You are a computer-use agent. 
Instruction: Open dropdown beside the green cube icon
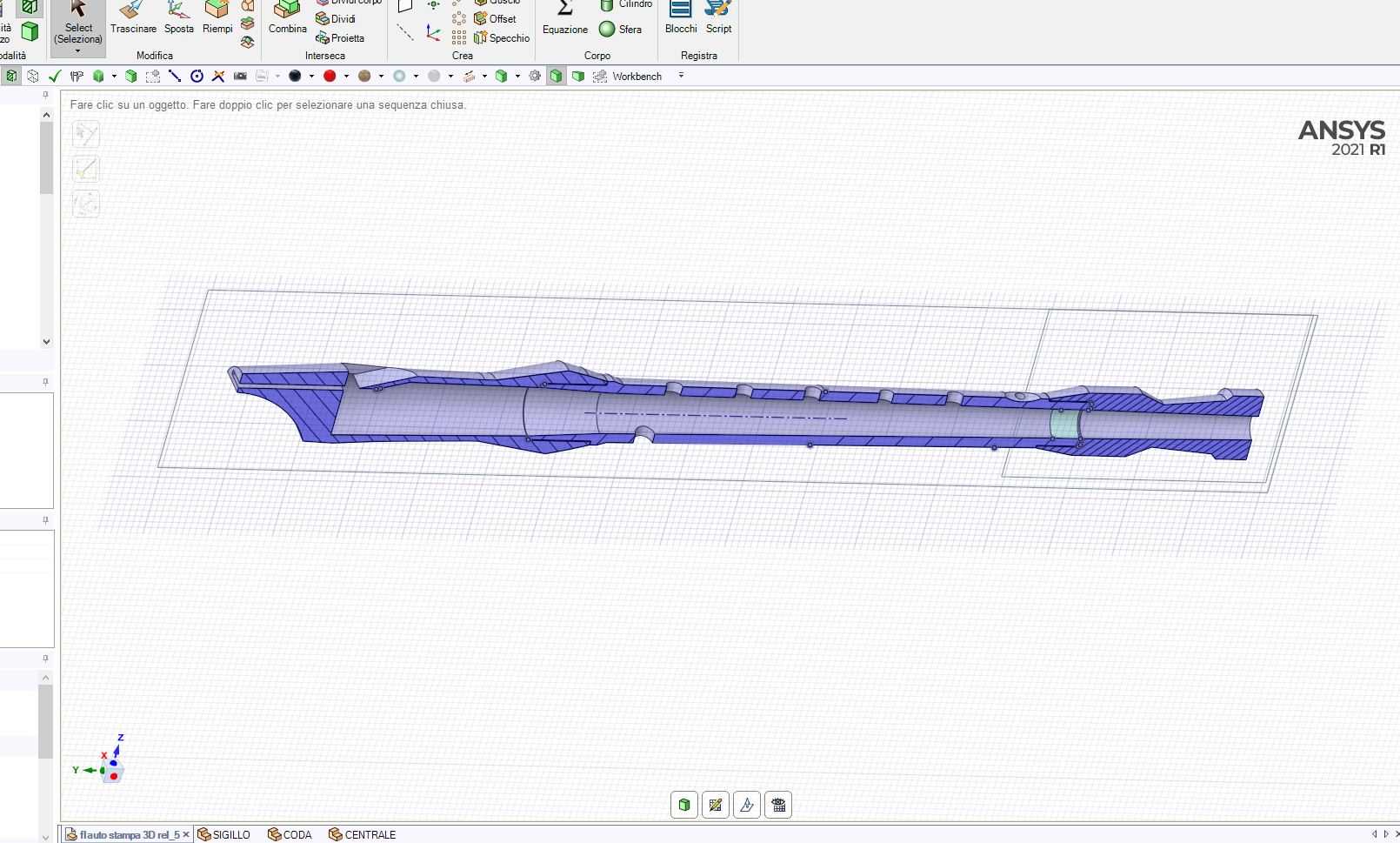point(517,77)
